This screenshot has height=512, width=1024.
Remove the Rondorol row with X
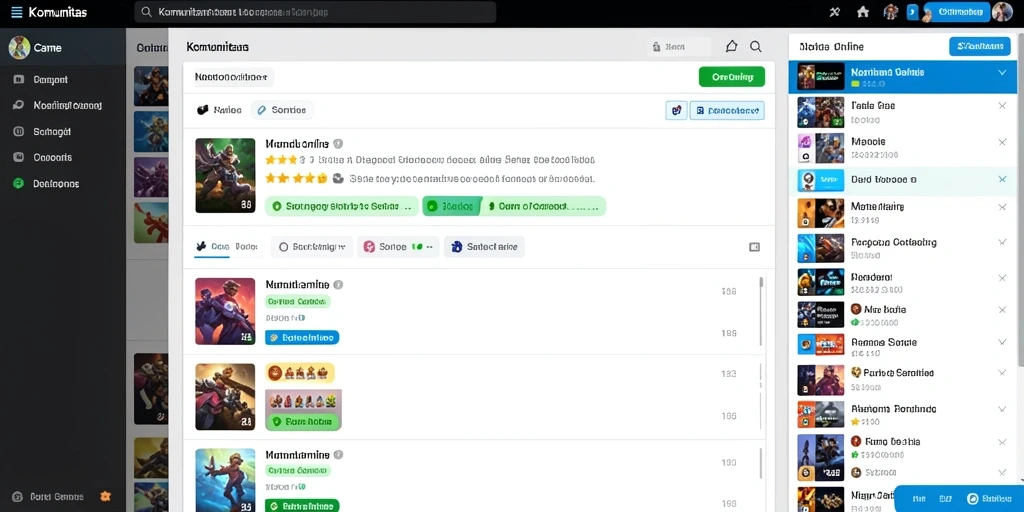pyautogui.click(x=1002, y=278)
